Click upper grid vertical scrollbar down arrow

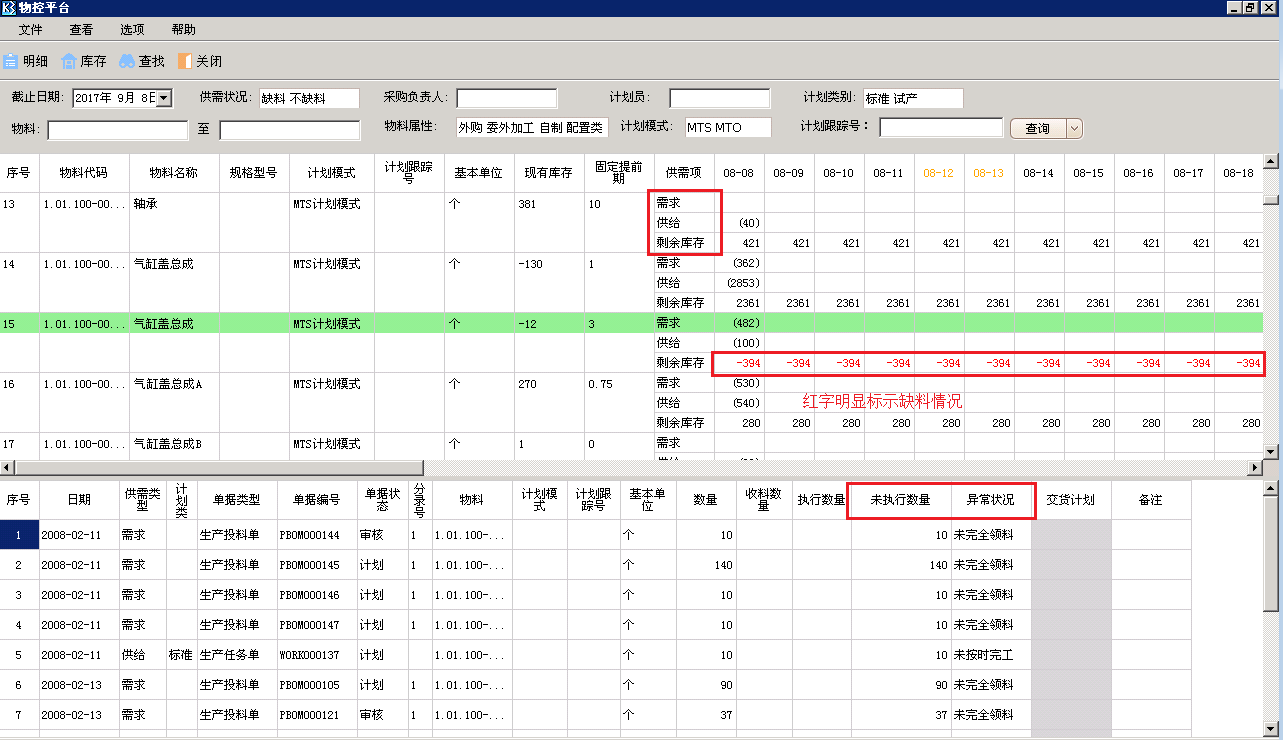(x=1271, y=453)
